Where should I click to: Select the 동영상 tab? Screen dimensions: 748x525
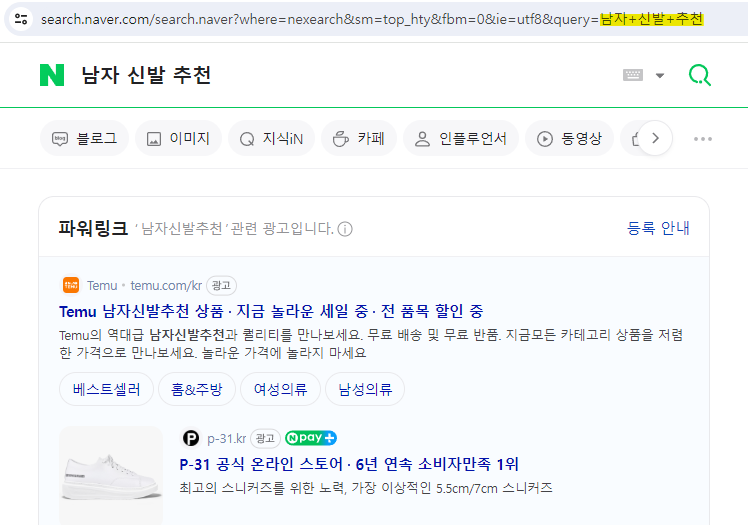(x=569, y=139)
